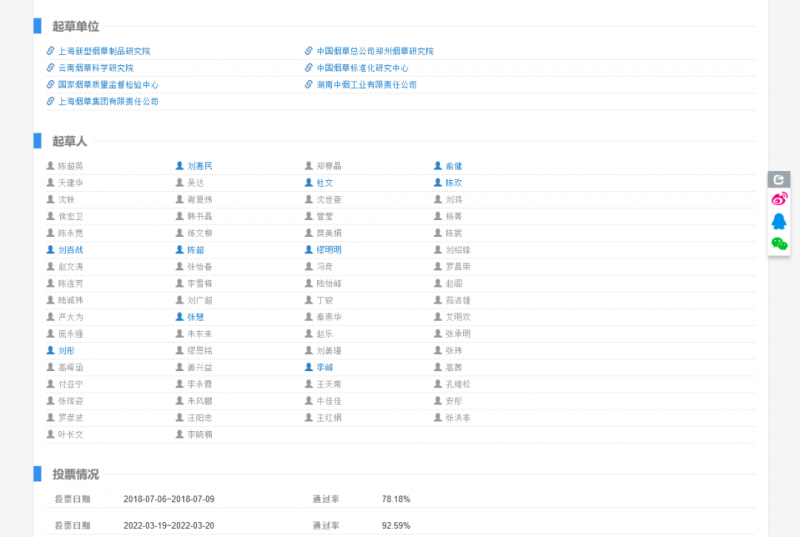Click person icon beside 刘惠民

[179, 166]
